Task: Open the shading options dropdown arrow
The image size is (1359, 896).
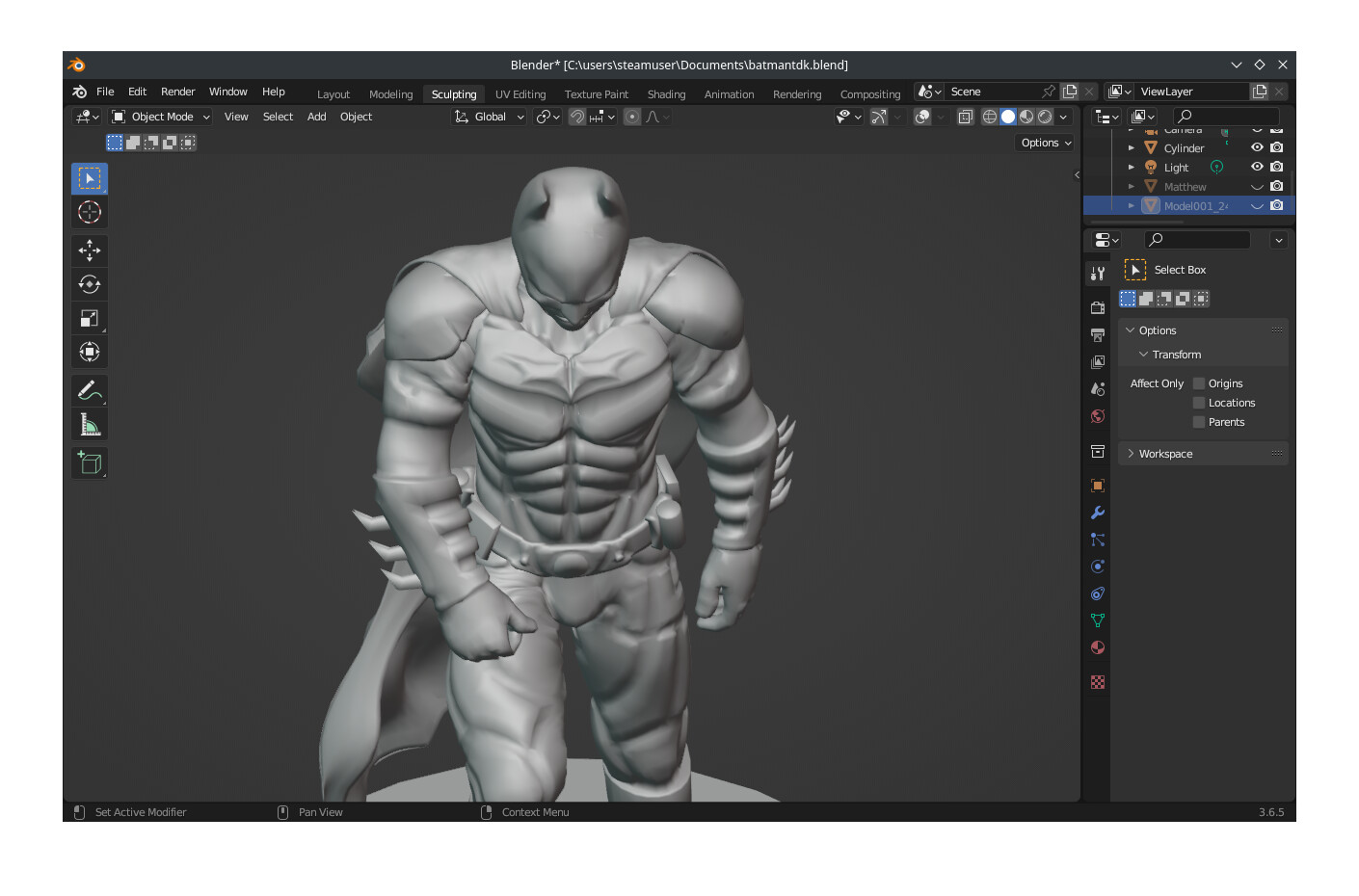Action: click(x=1064, y=117)
